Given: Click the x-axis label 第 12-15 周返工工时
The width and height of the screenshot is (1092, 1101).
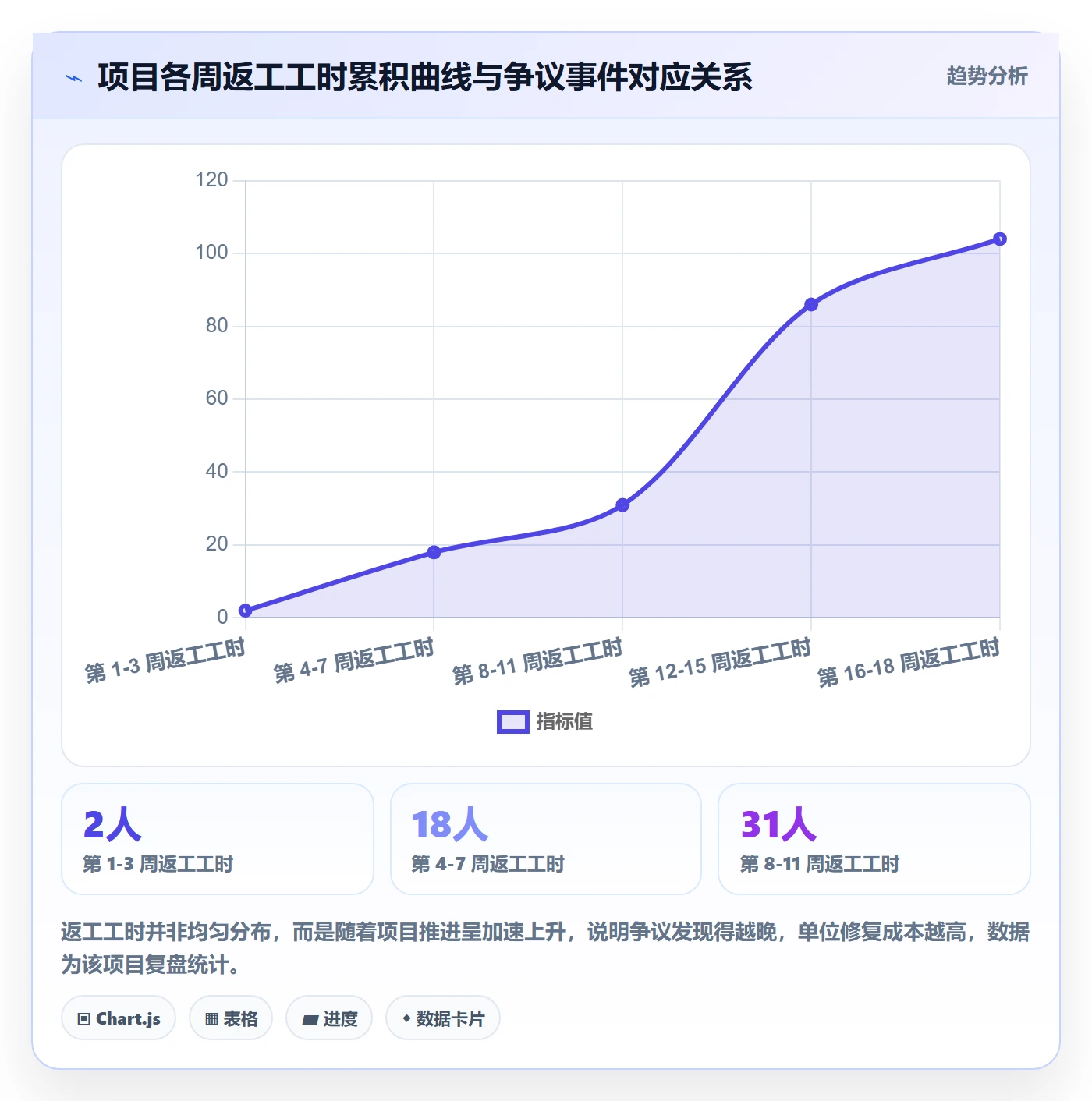Looking at the screenshot, I should click(x=721, y=662).
